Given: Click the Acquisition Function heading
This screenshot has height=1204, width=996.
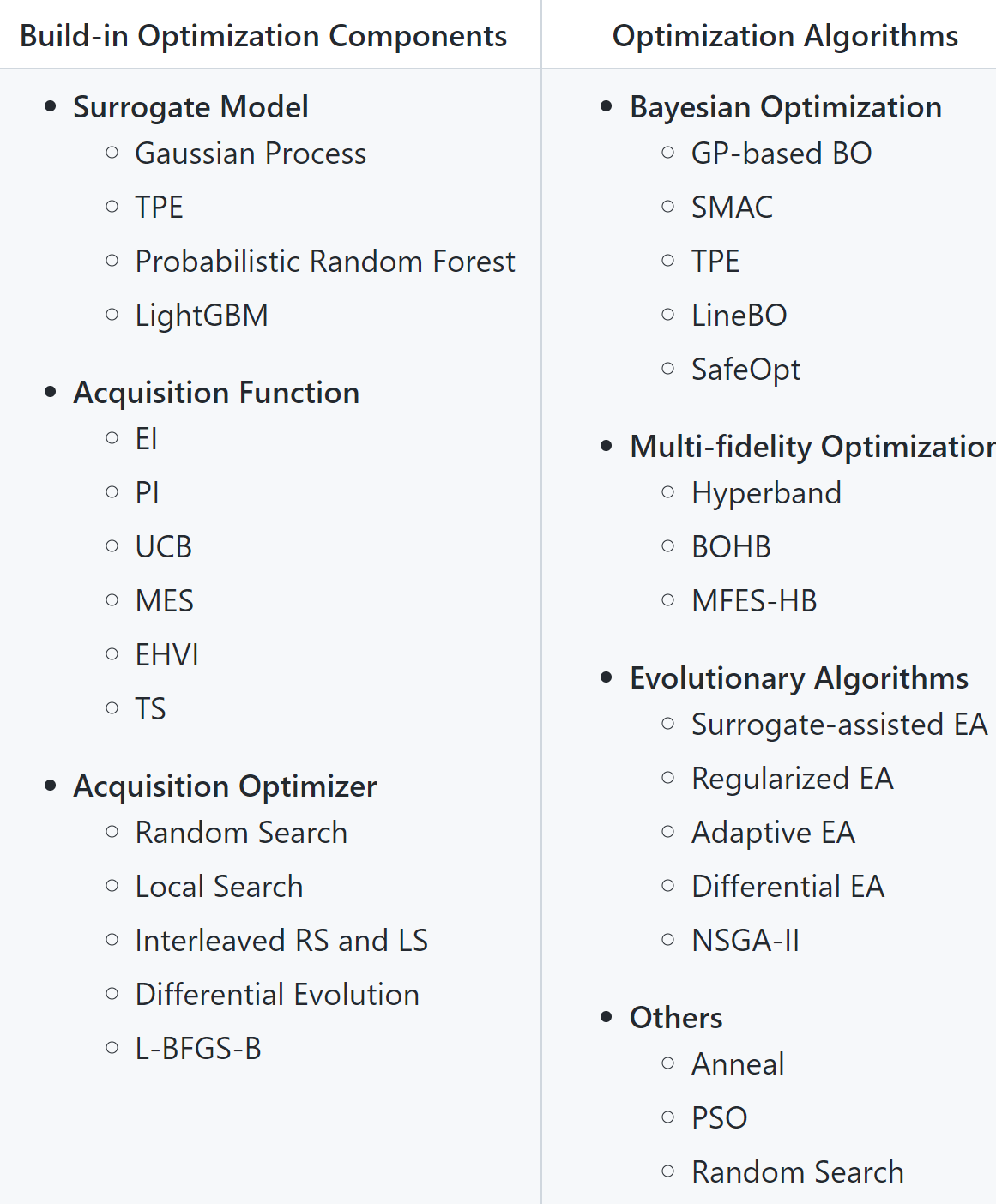Looking at the screenshot, I should 216,393.
